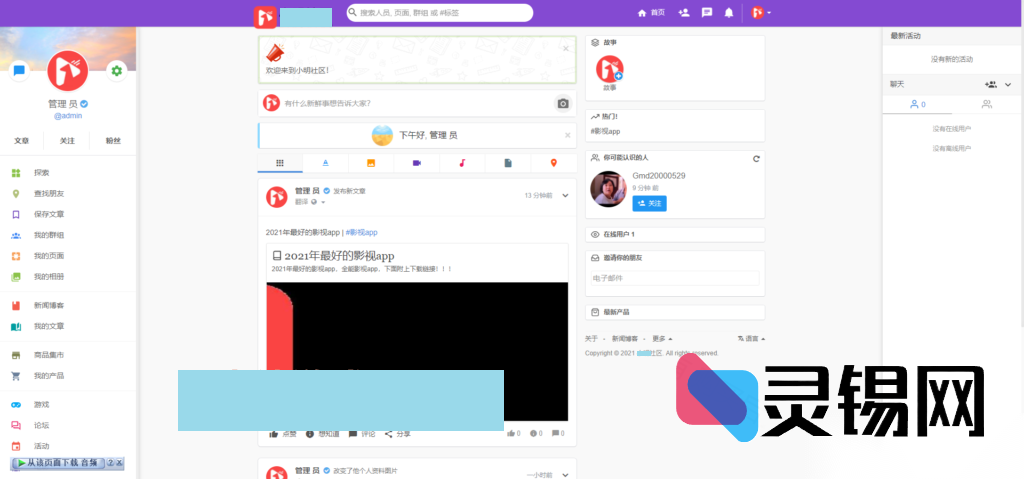Expand the first post options chevron
Viewport: 1024px width, 479px height.
pyautogui.click(x=566, y=195)
